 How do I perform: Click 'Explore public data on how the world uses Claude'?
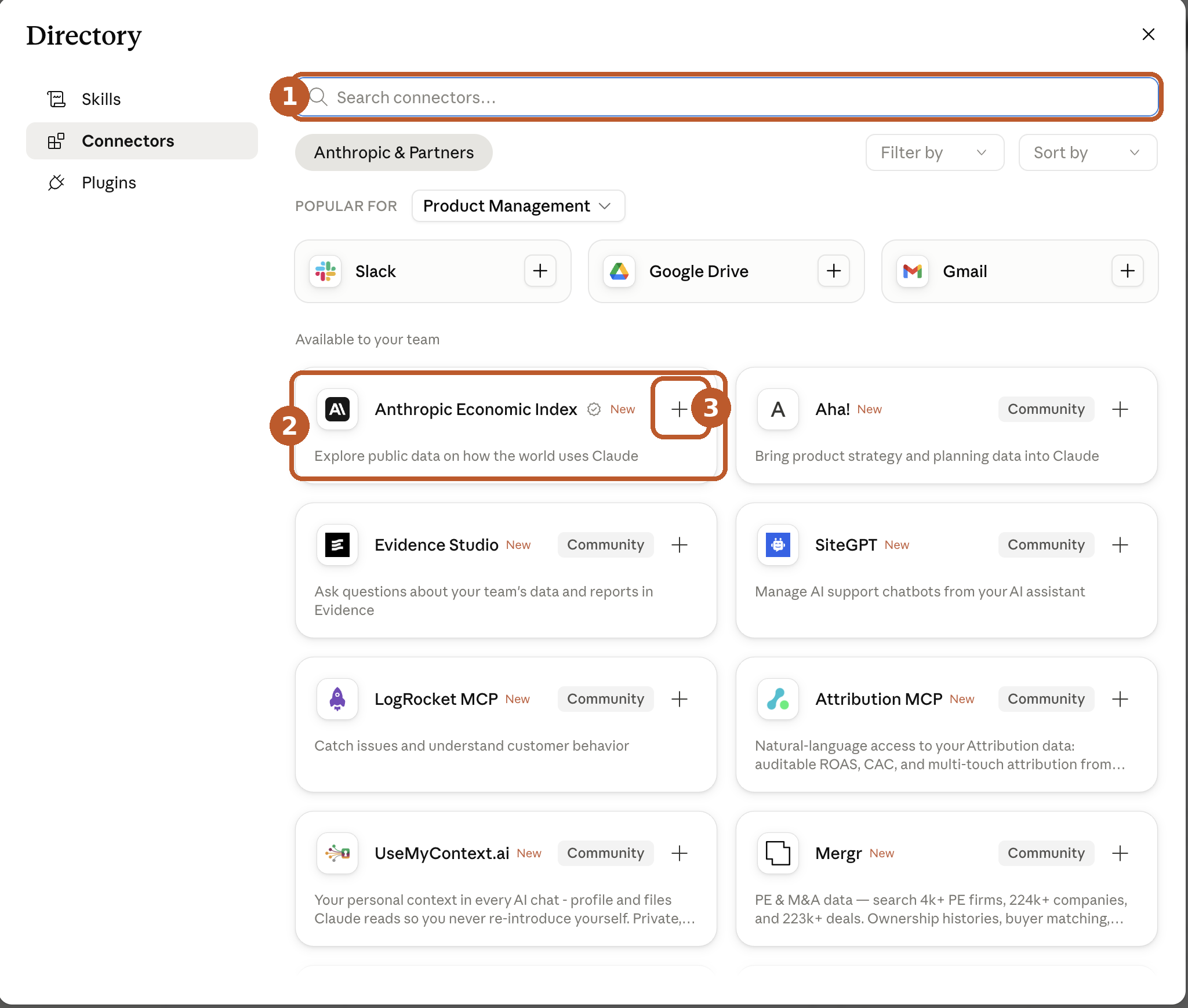[x=476, y=456]
